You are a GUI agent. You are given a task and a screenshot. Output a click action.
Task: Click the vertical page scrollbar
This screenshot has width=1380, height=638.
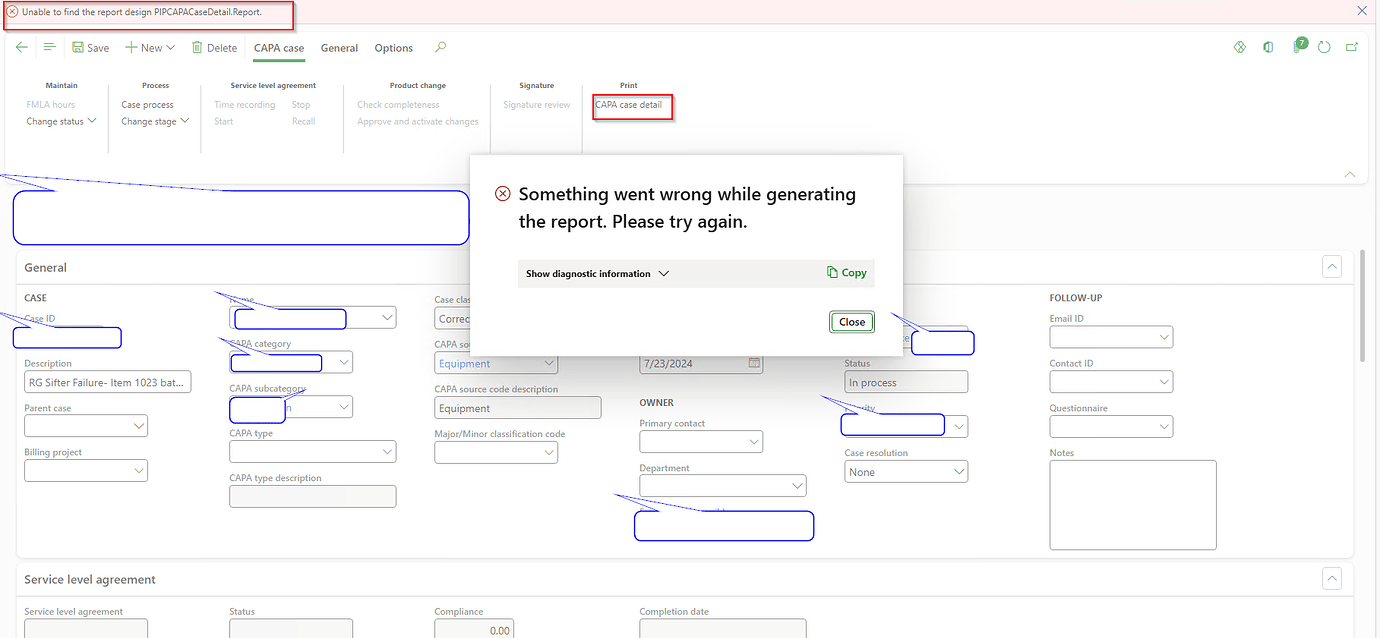[1361, 306]
